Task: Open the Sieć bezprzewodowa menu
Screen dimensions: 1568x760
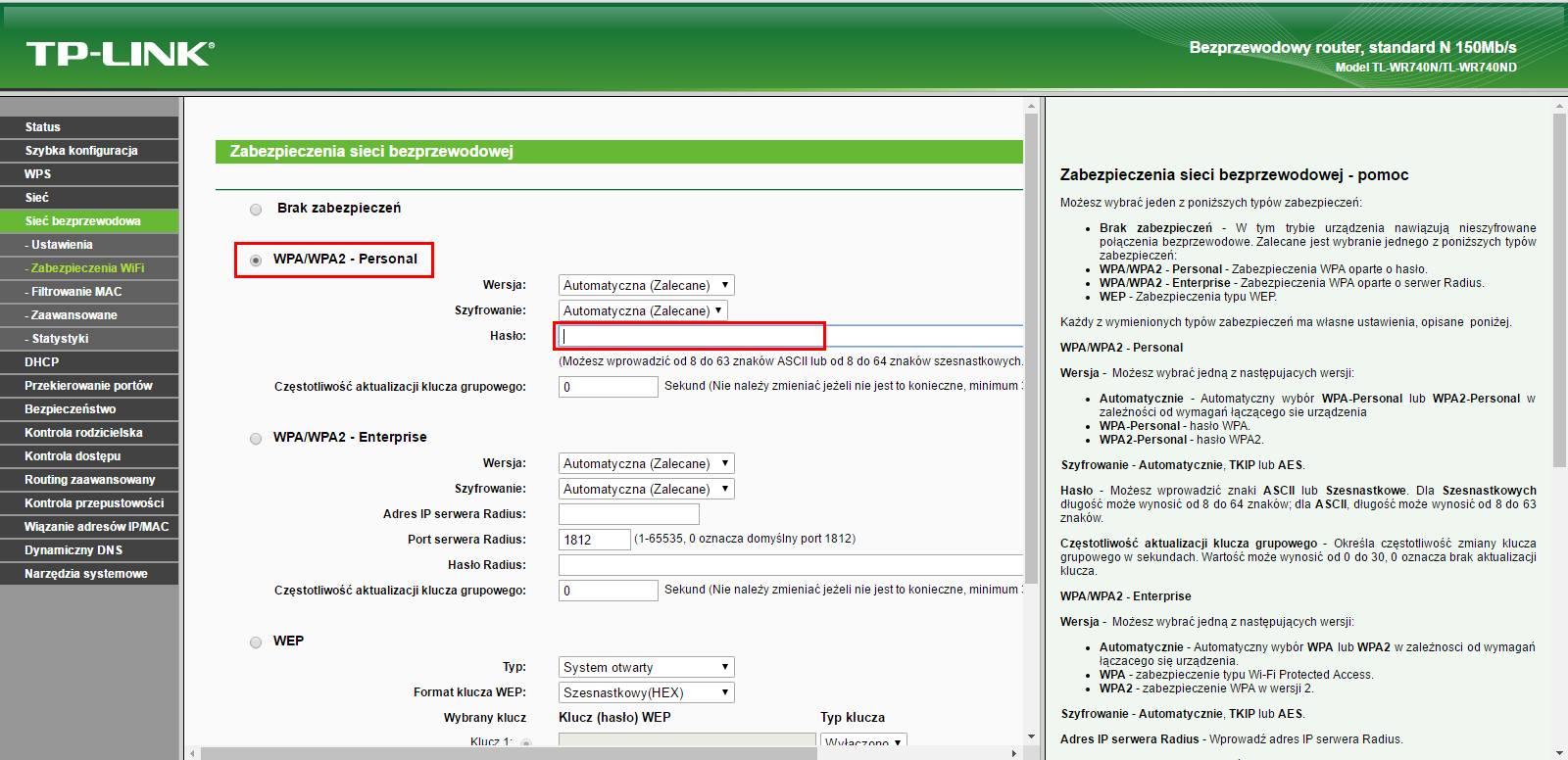Action: tap(89, 221)
